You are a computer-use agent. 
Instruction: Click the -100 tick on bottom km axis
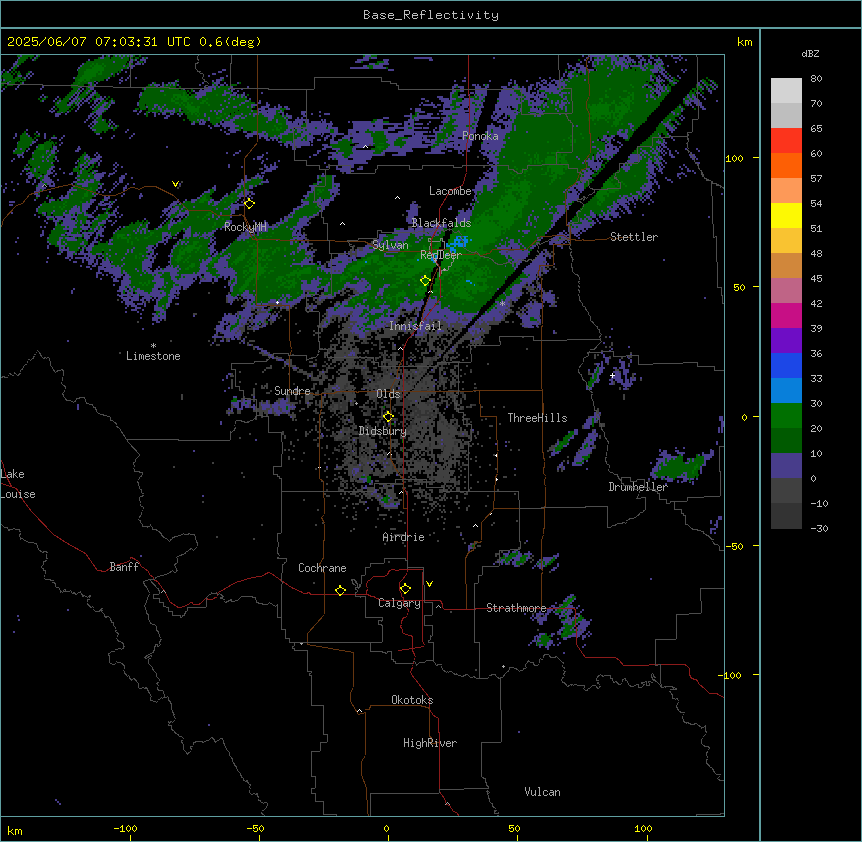coord(125,828)
